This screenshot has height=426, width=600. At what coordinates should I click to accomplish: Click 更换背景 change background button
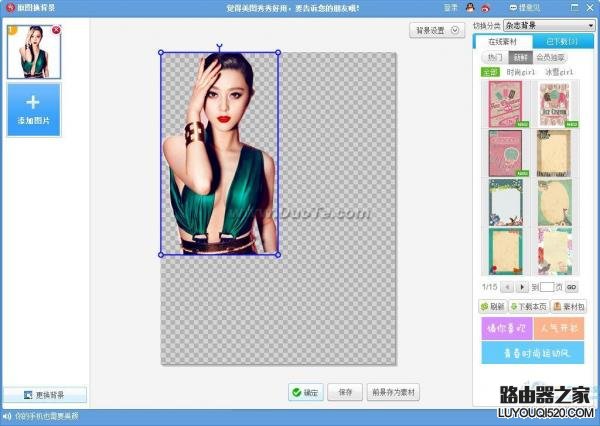pyautogui.click(x=45, y=395)
